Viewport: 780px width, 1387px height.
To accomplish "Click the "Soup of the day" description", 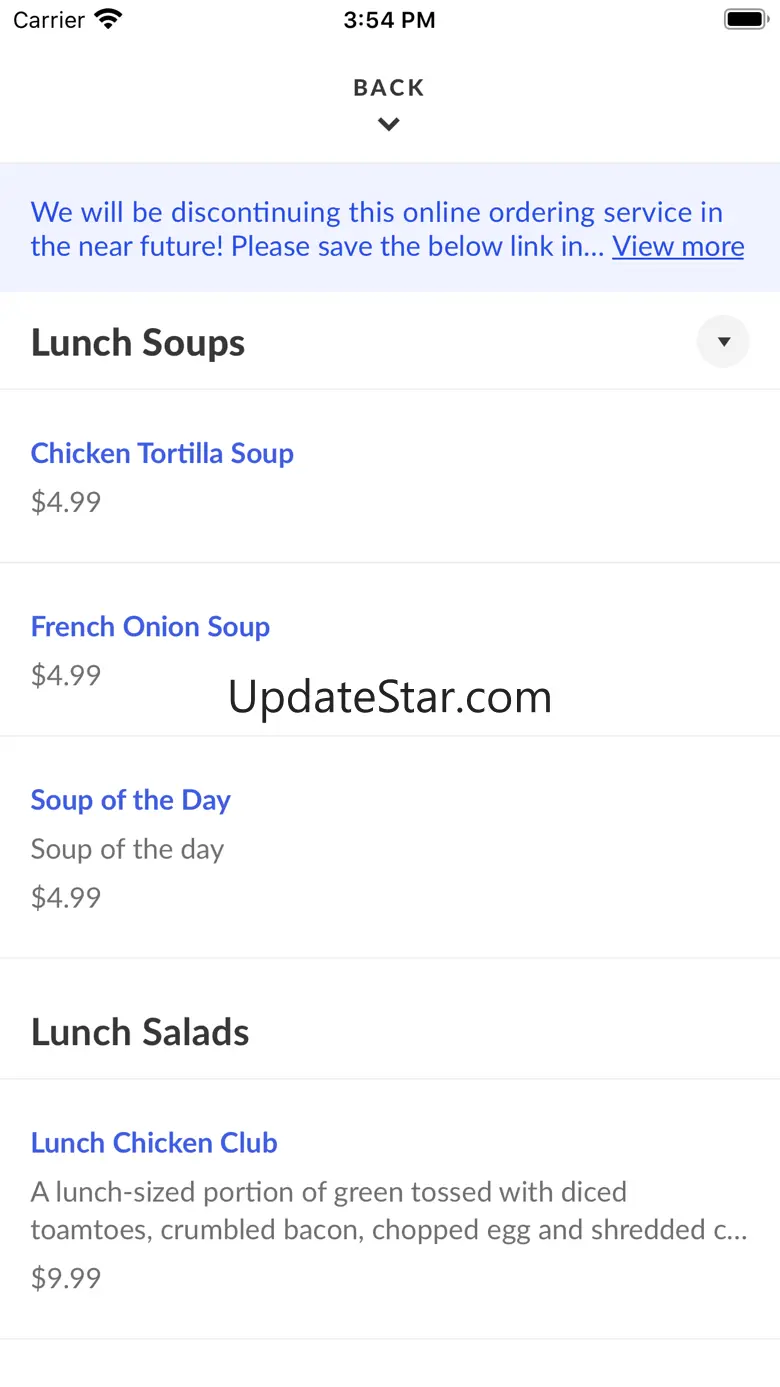I will (127, 849).
